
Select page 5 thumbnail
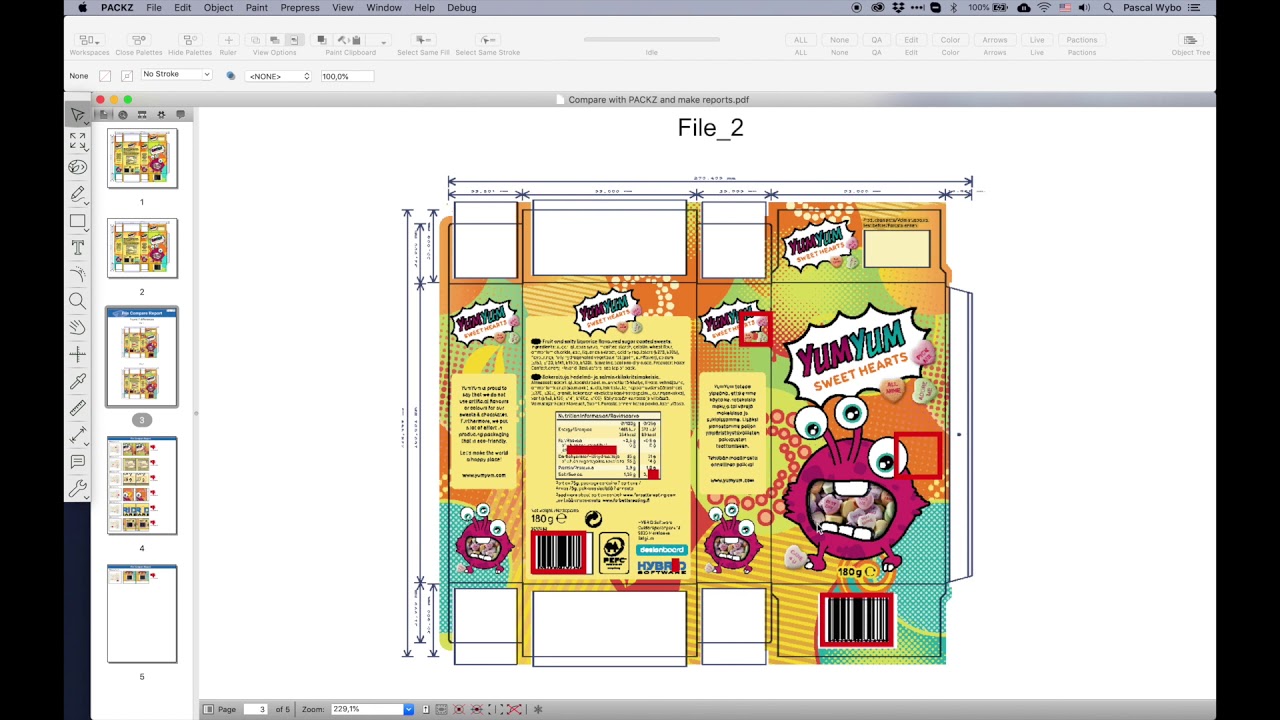click(142, 613)
